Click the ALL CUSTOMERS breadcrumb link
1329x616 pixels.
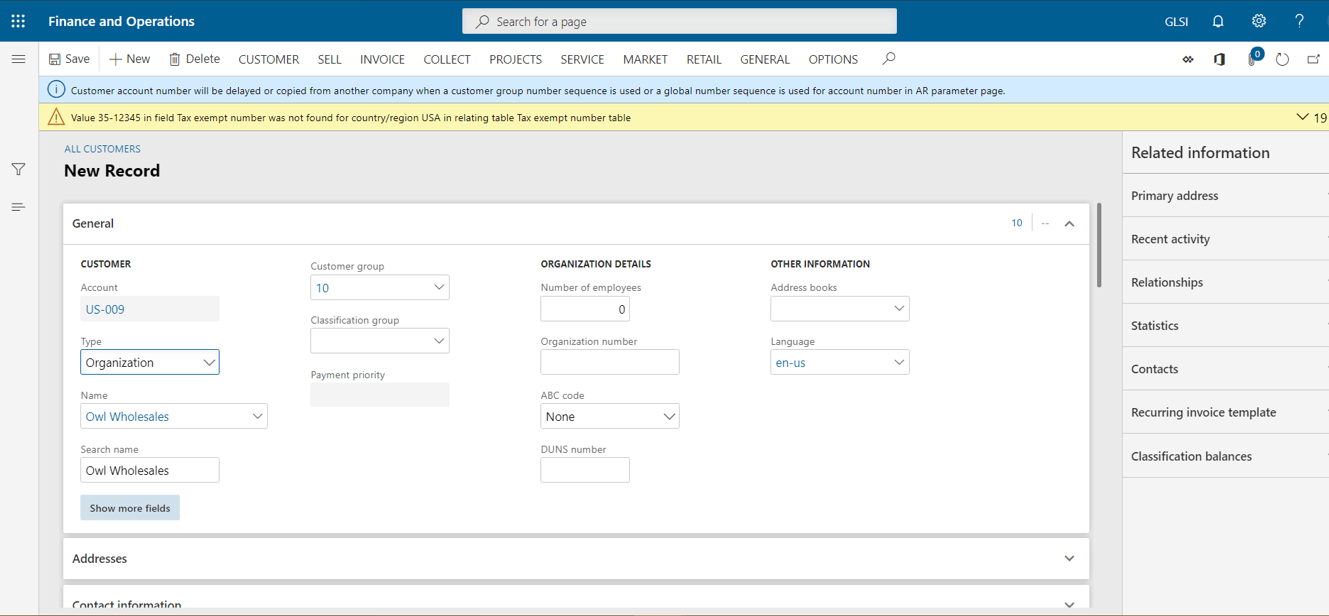[x=102, y=149]
